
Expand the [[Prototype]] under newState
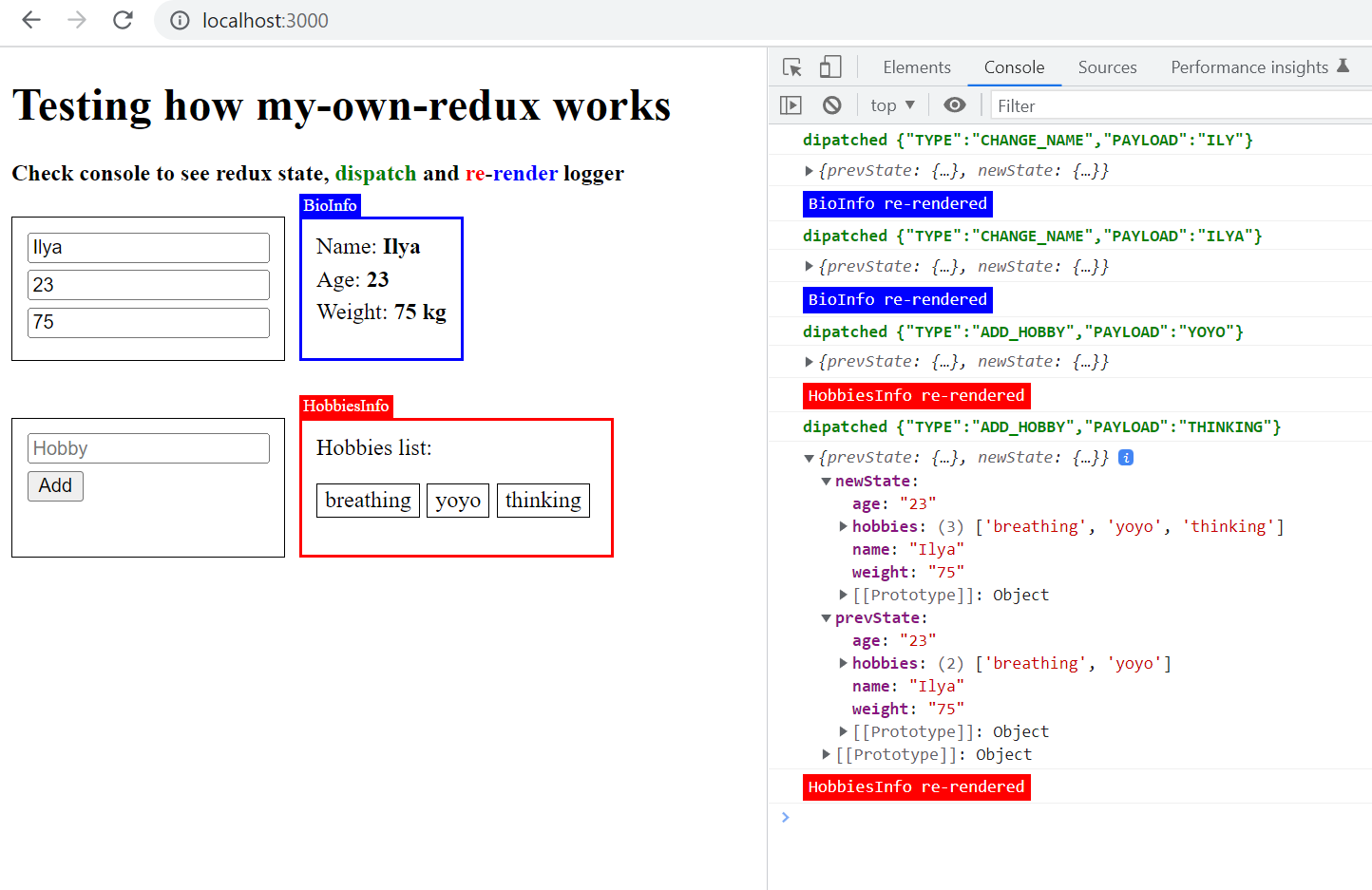[x=843, y=595]
